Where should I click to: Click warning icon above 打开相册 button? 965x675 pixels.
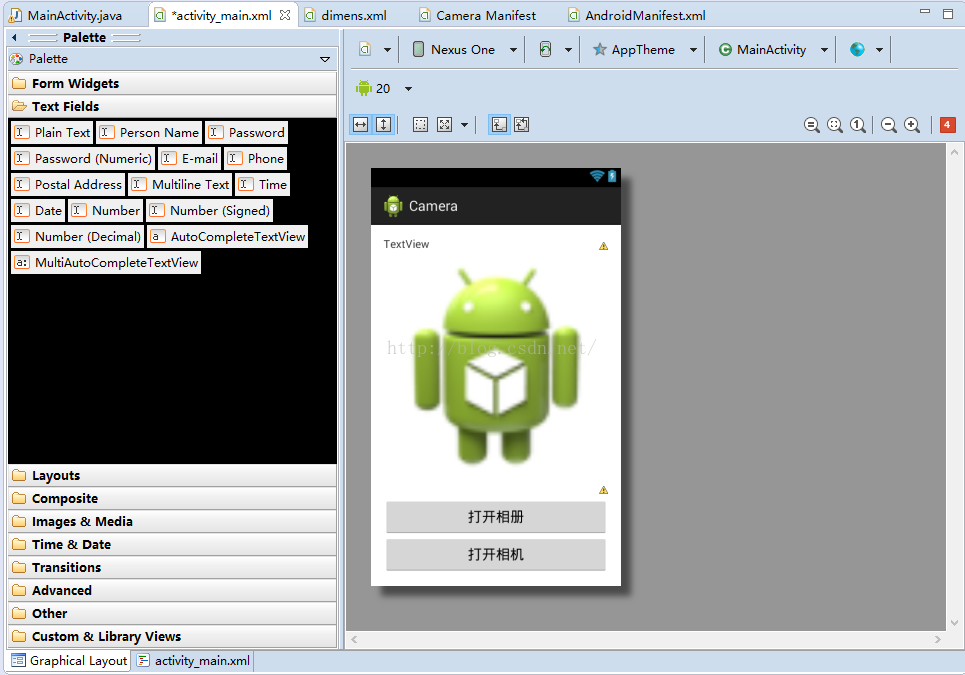coord(604,490)
